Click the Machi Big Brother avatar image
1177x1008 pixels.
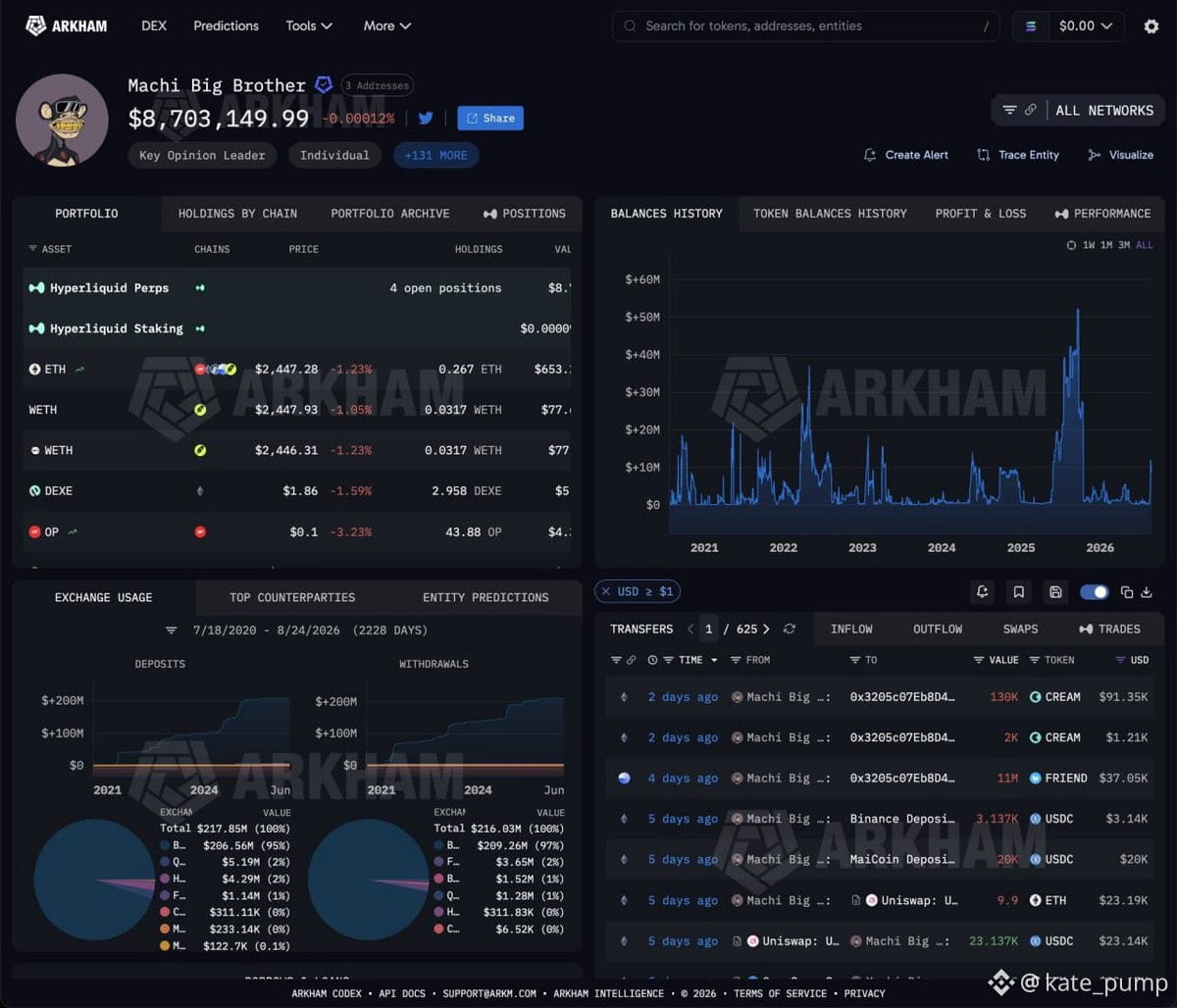pyautogui.click(x=62, y=120)
